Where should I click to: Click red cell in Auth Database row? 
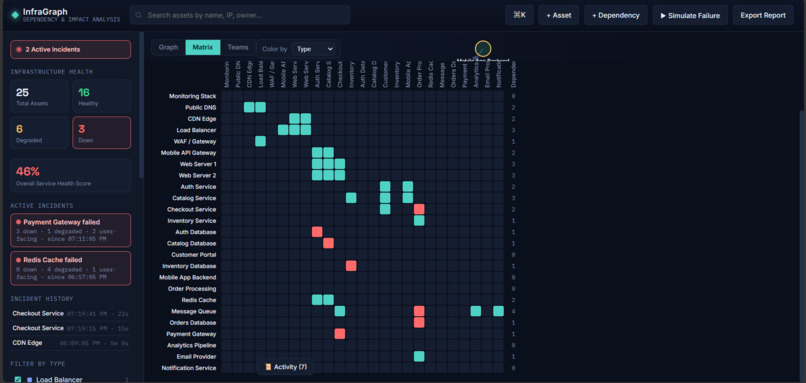click(317, 232)
